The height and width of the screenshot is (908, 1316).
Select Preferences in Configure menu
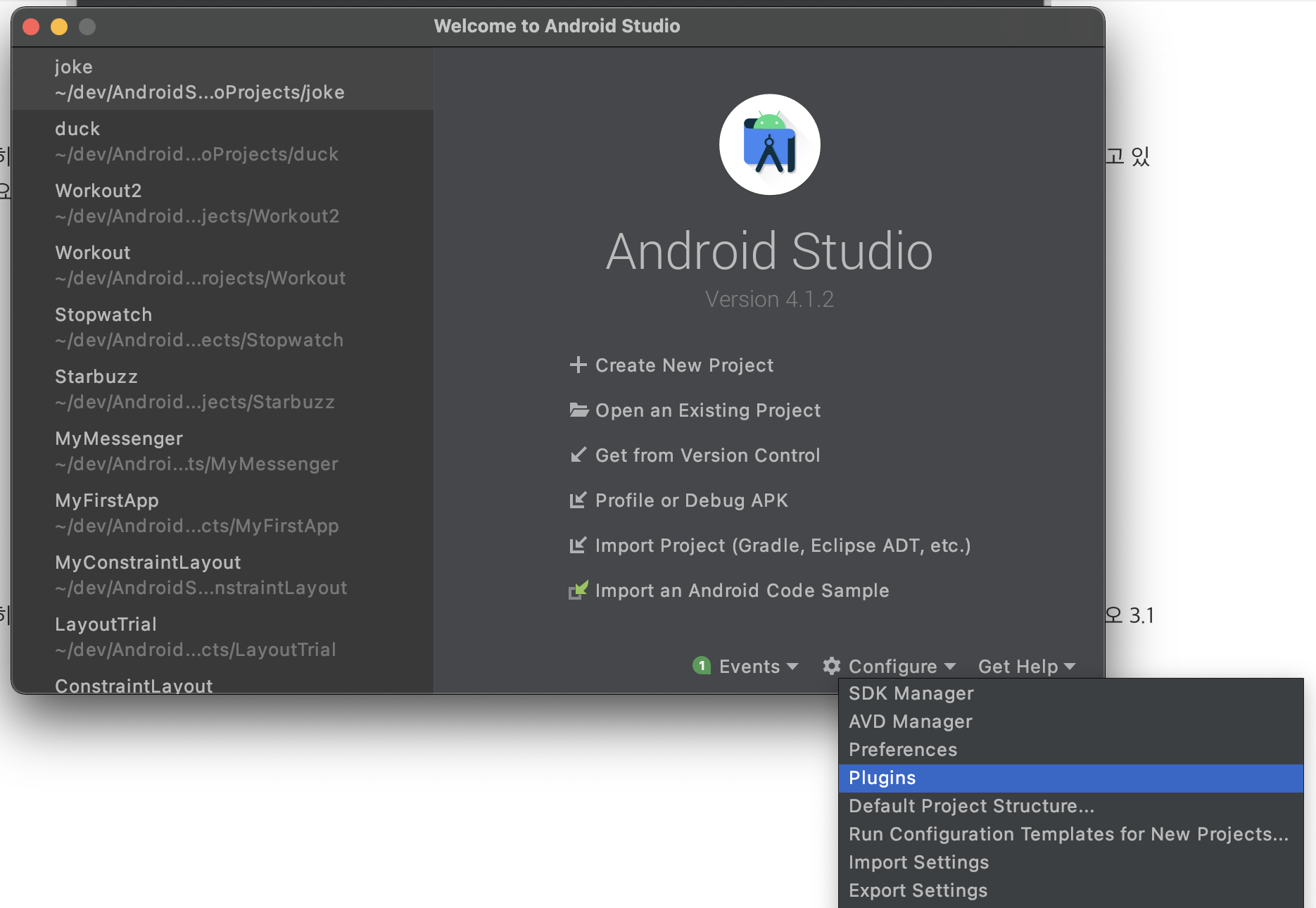tap(1070, 750)
